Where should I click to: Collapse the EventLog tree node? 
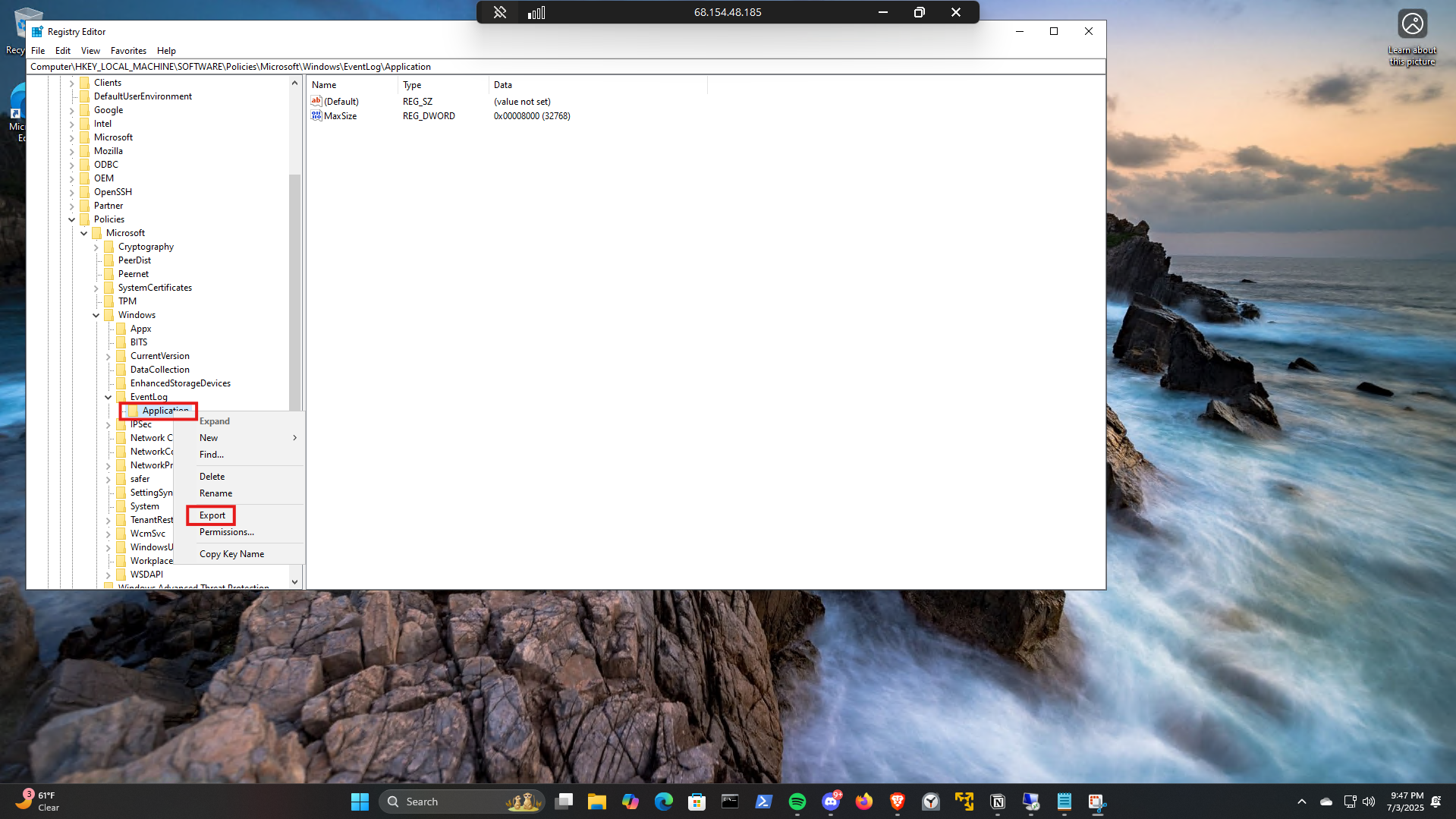(x=108, y=397)
